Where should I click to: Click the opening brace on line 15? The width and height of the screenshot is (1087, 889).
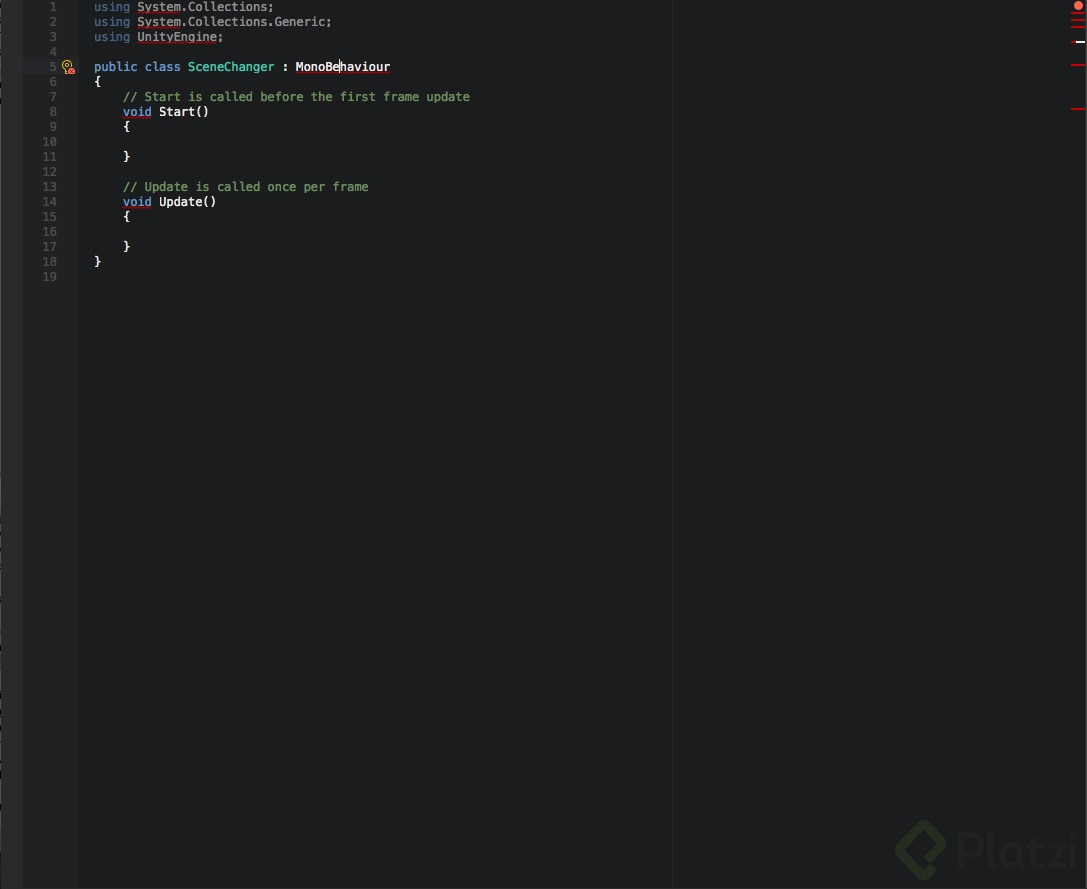[126, 217]
